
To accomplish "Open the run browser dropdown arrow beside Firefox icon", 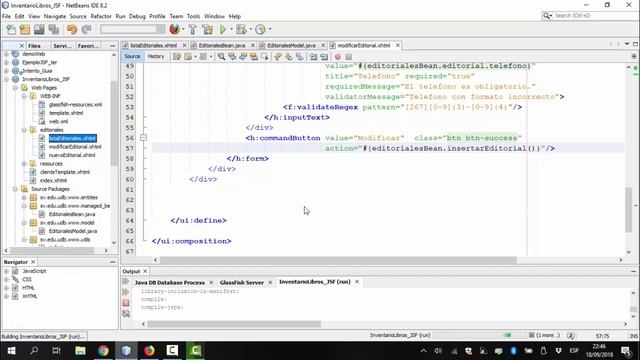I will (x=183, y=29).
